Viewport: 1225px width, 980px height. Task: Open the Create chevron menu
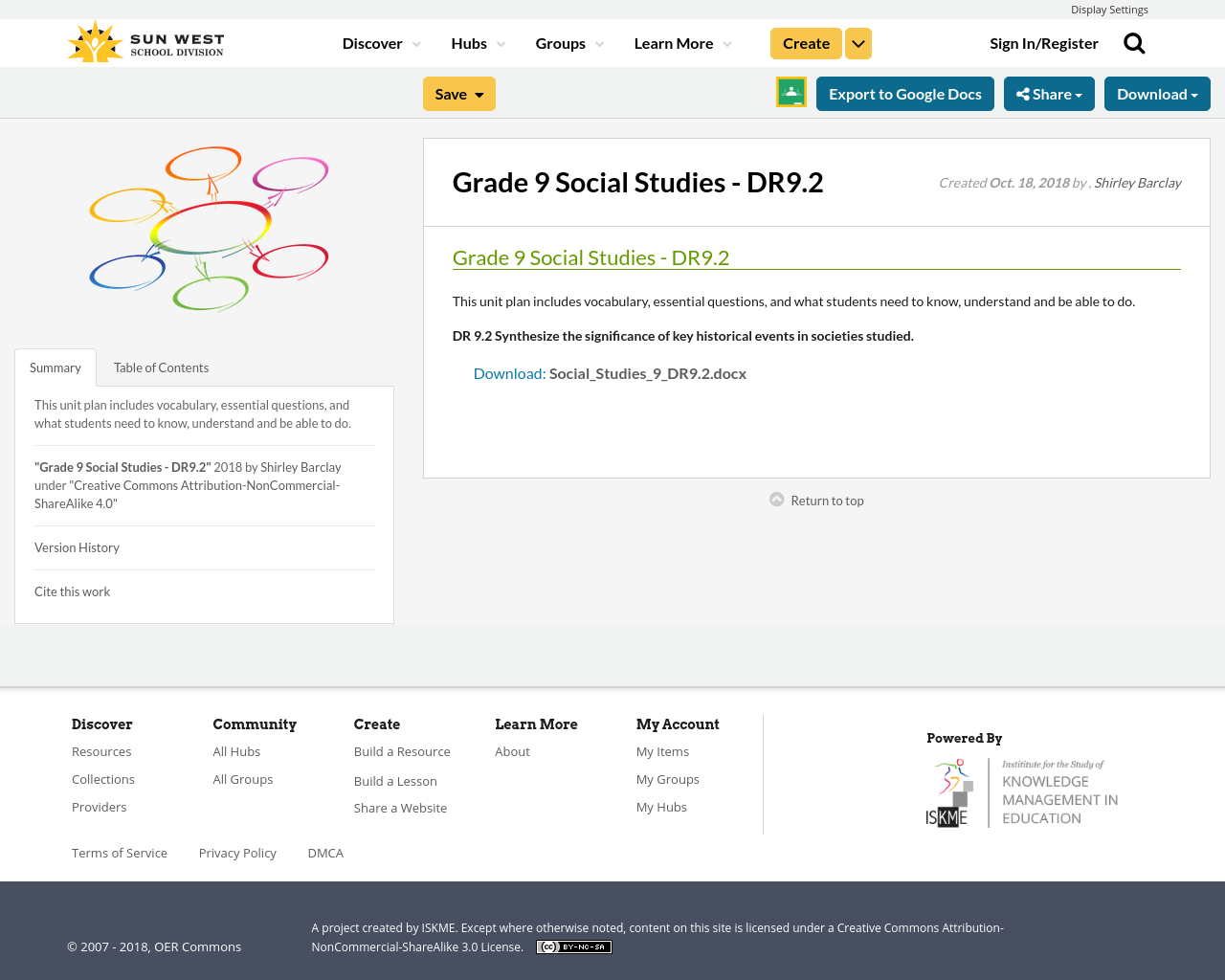tap(857, 42)
